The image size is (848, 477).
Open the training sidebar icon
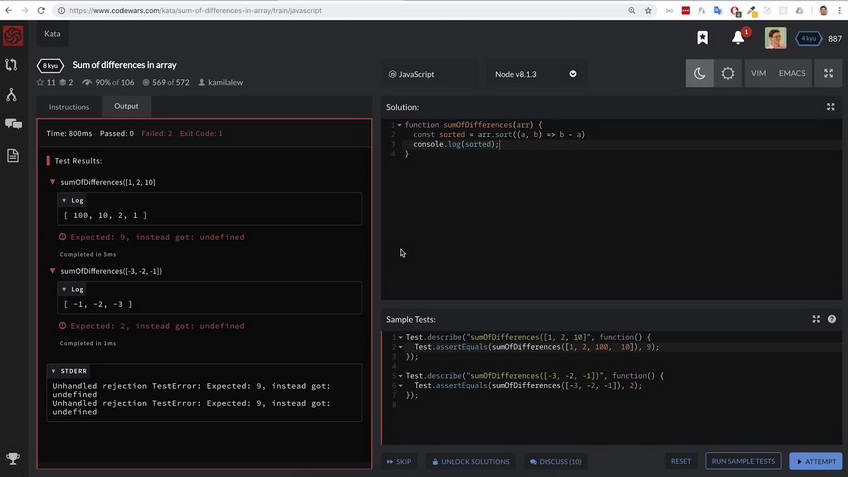coord(11,65)
